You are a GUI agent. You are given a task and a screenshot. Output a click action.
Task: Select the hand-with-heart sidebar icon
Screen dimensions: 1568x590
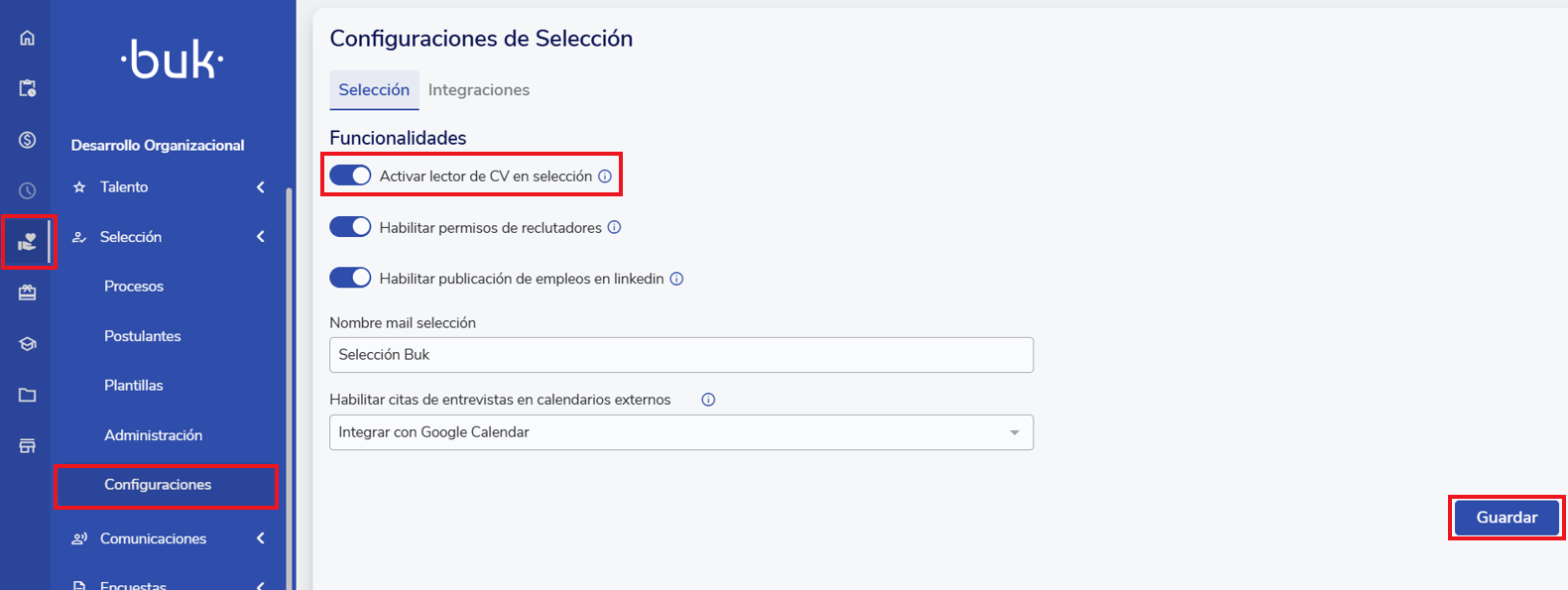pyautogui.click(x=27, y=241)
